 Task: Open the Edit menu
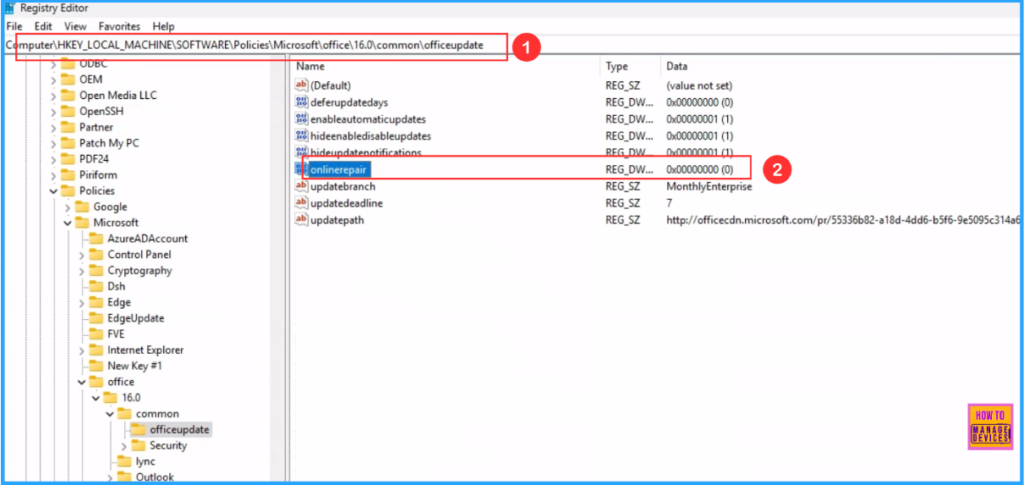pos(43,27)
